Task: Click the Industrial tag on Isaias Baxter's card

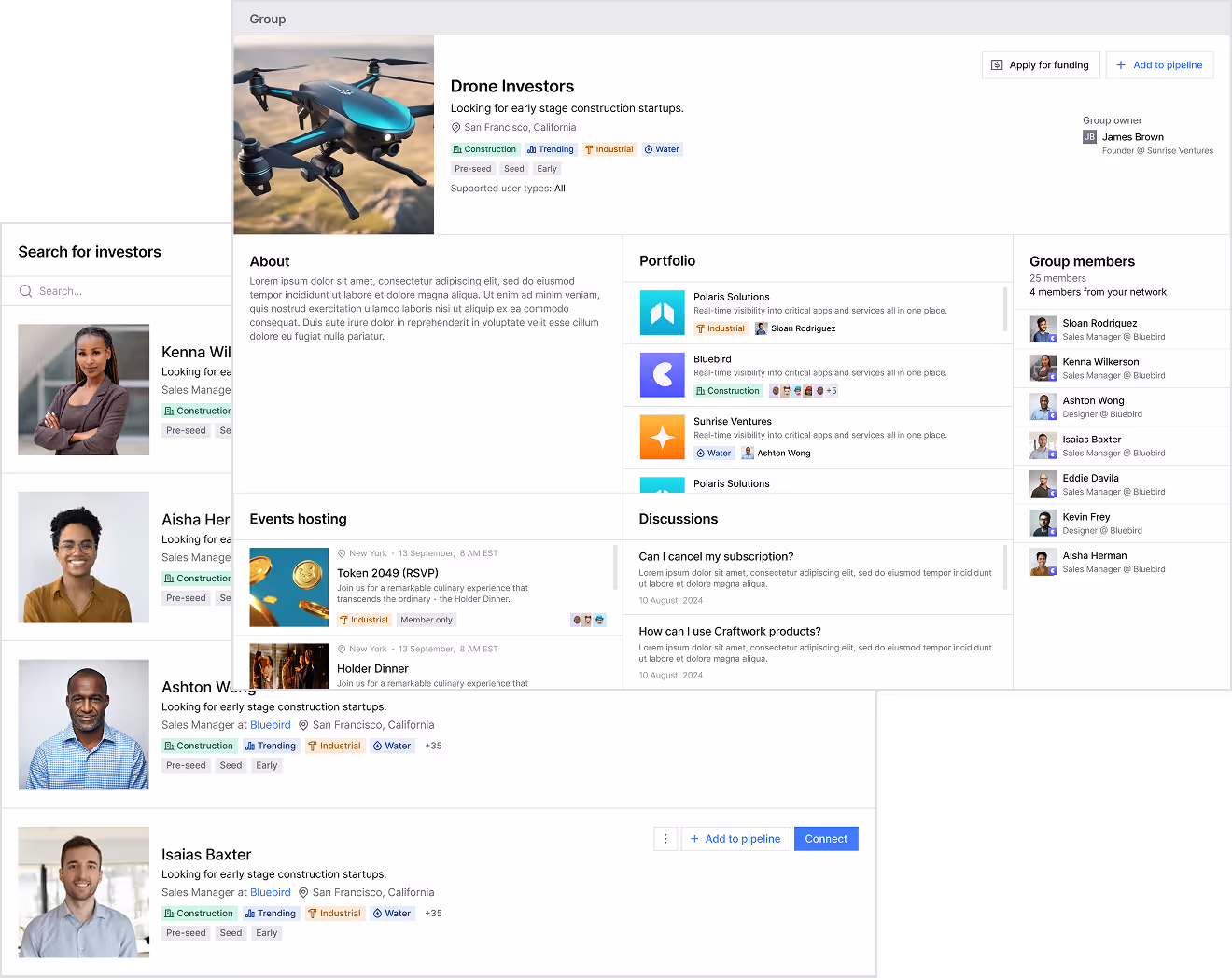Action: (334, 914)
